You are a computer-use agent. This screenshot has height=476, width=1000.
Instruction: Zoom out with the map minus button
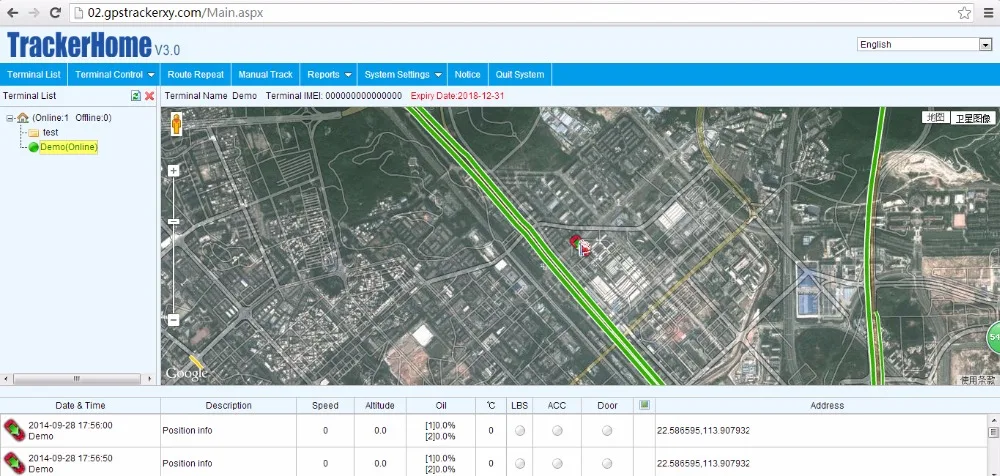174,320
